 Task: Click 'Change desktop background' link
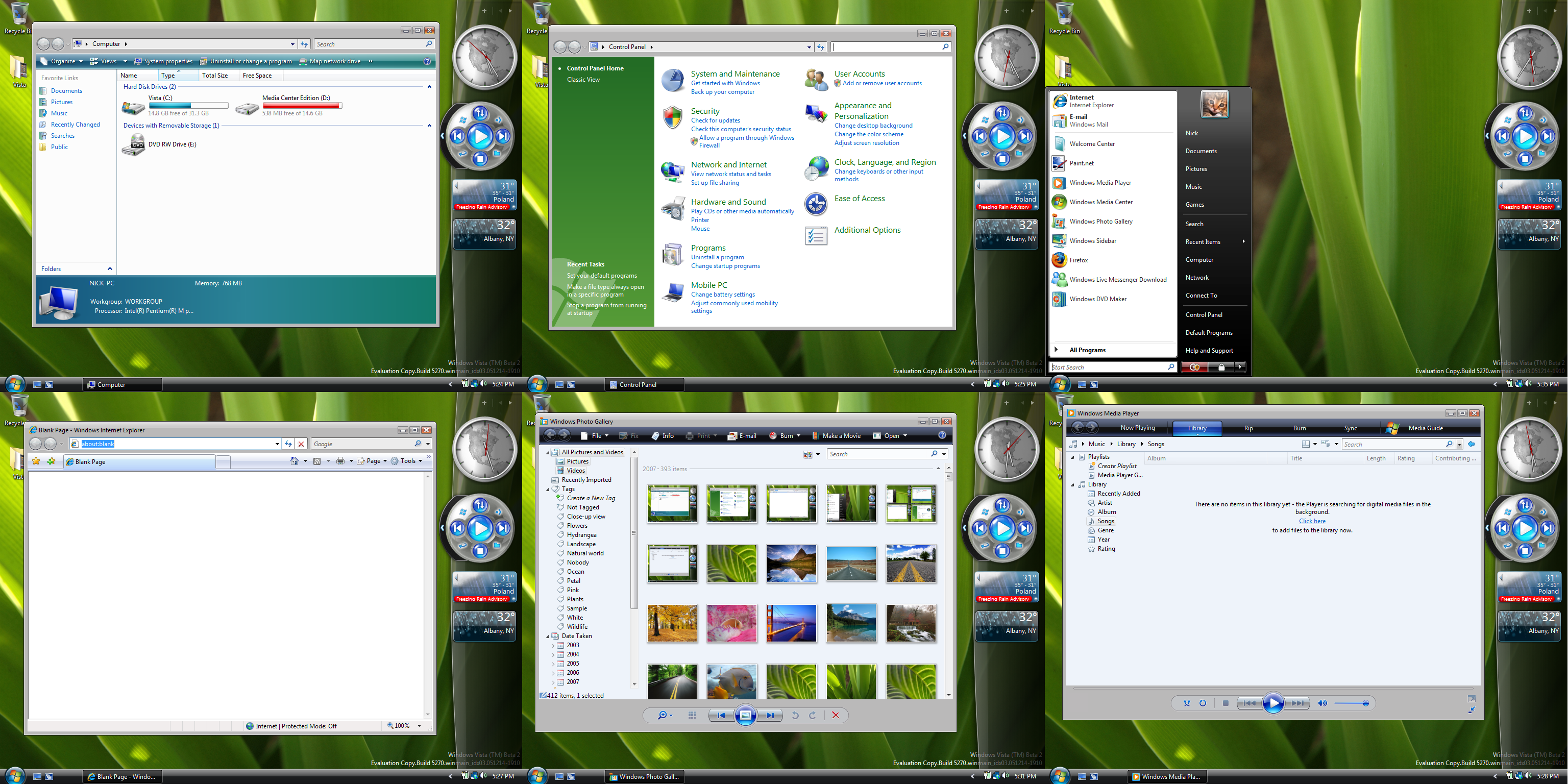[873, 126]
